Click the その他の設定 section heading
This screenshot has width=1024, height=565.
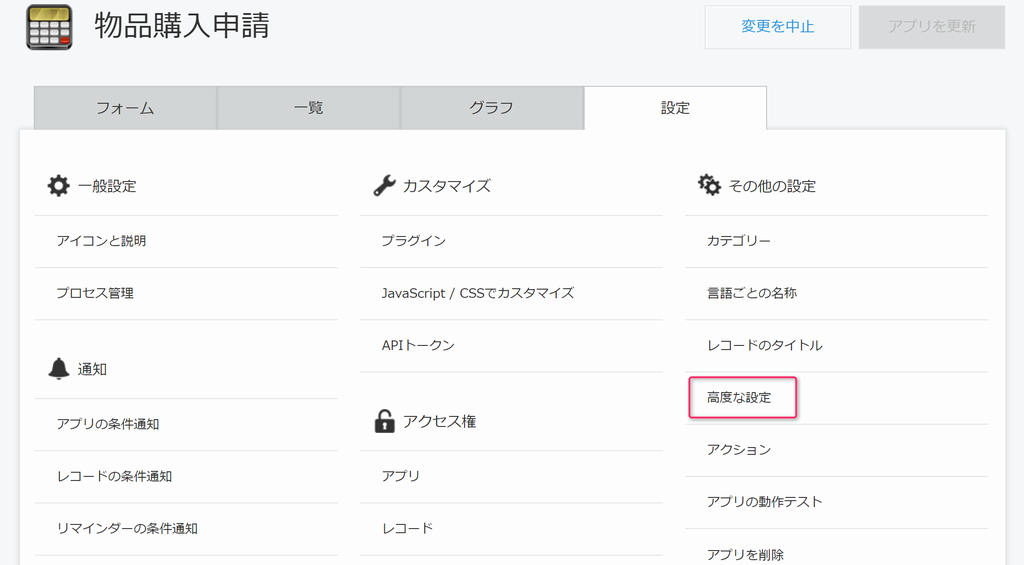[772, 186]
